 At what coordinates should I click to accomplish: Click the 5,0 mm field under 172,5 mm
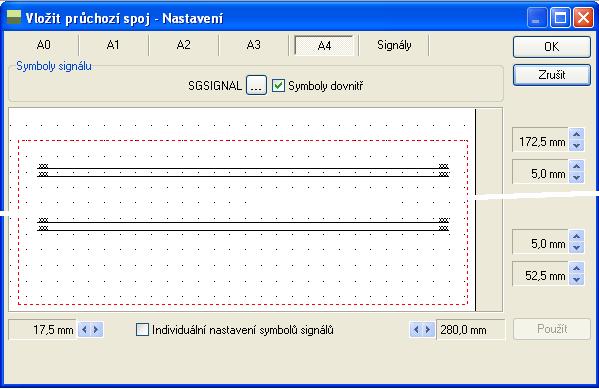pyautogui.click(x=540, y=172)
